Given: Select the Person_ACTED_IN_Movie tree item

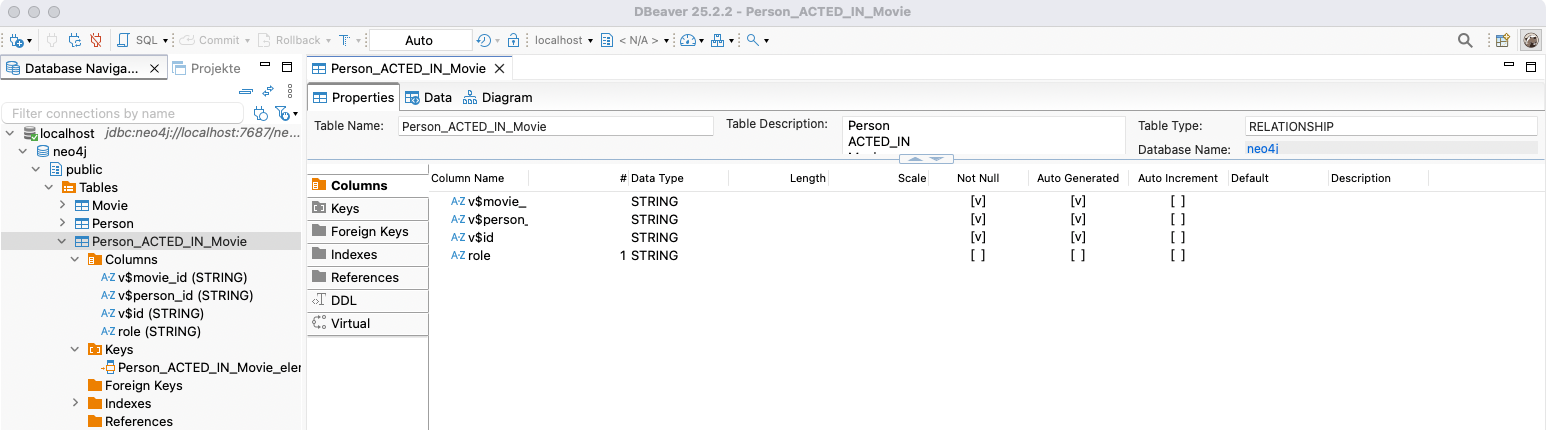Looking at the screenshot, I should (x=169, y=241).
